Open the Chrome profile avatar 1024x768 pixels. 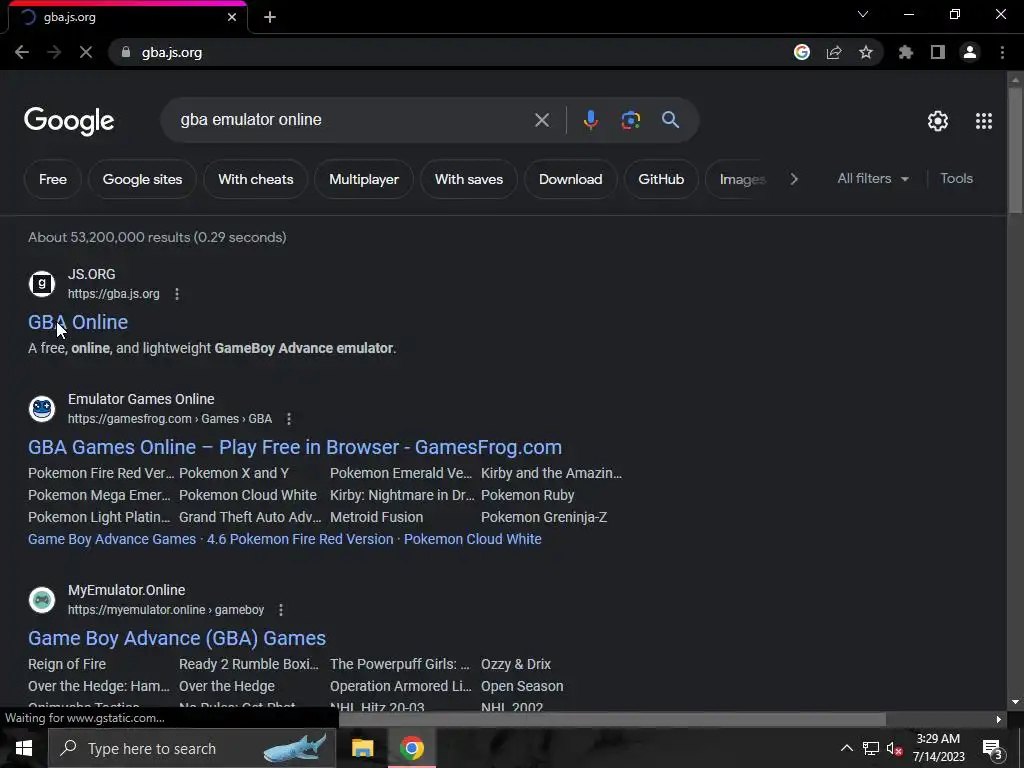970,52
